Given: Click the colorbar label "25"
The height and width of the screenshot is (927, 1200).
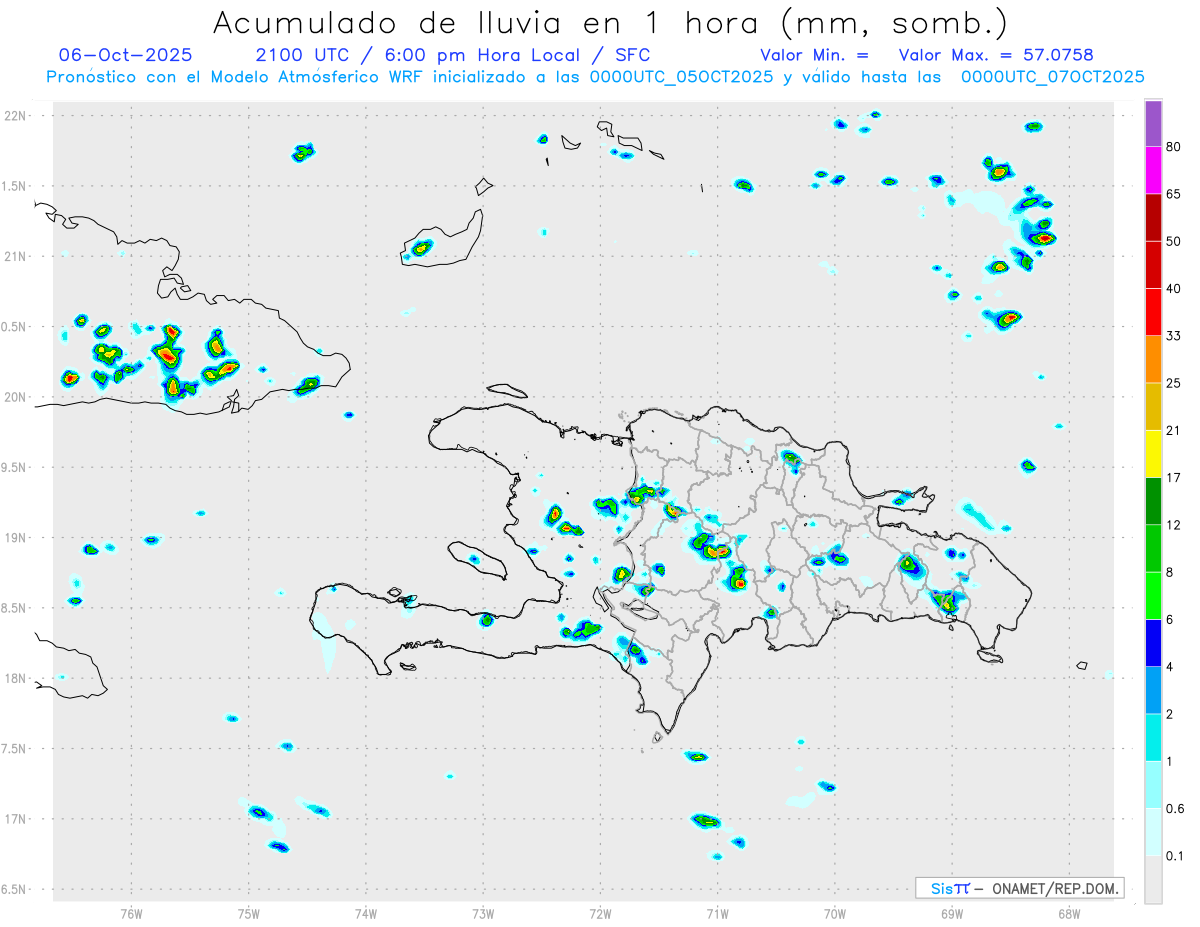Looking at the screenshot, I should [x=1174, y=383].
